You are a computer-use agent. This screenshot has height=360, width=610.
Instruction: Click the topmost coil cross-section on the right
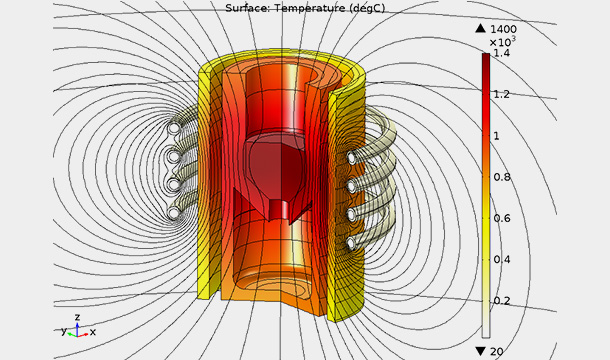[x=352, y=158]
